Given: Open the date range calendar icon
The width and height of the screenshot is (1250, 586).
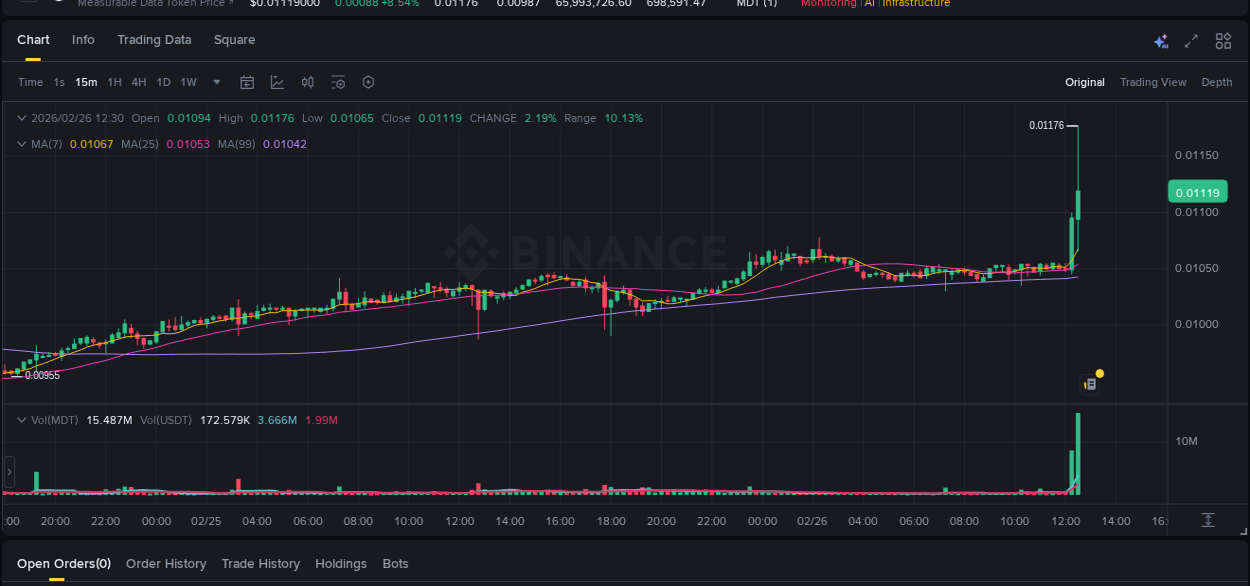Looking at the screenshot, I should click(247, 82).
